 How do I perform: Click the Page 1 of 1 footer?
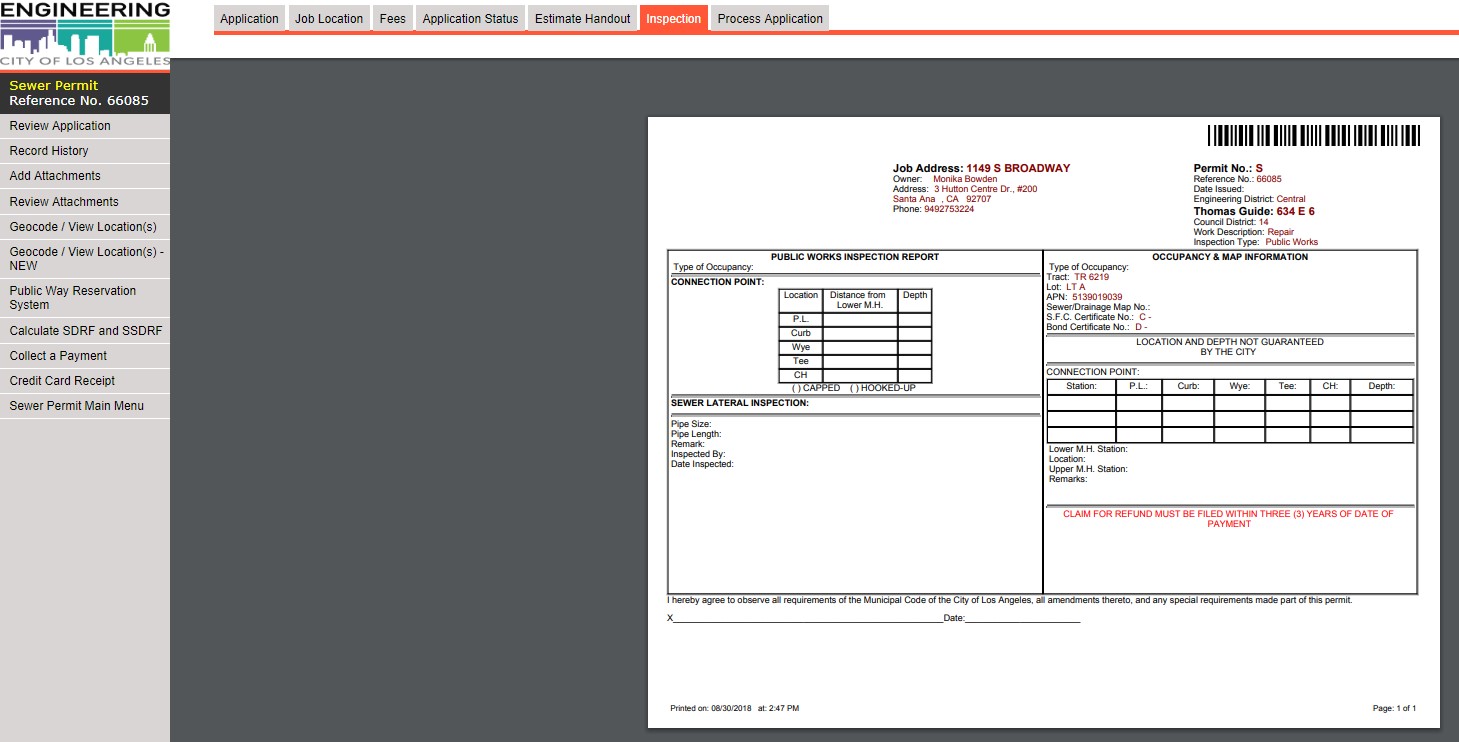pyautogui.click(x=1394, y=708)
